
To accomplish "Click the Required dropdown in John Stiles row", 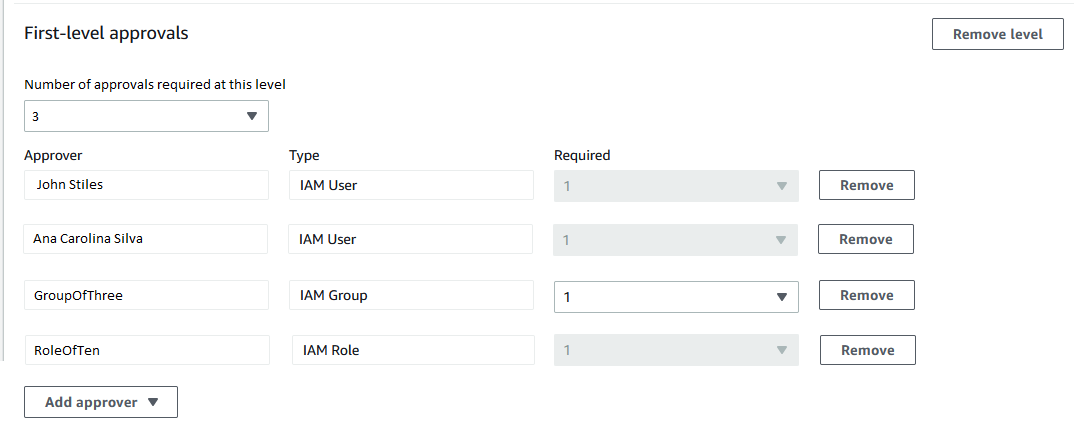I will (676, 186).
